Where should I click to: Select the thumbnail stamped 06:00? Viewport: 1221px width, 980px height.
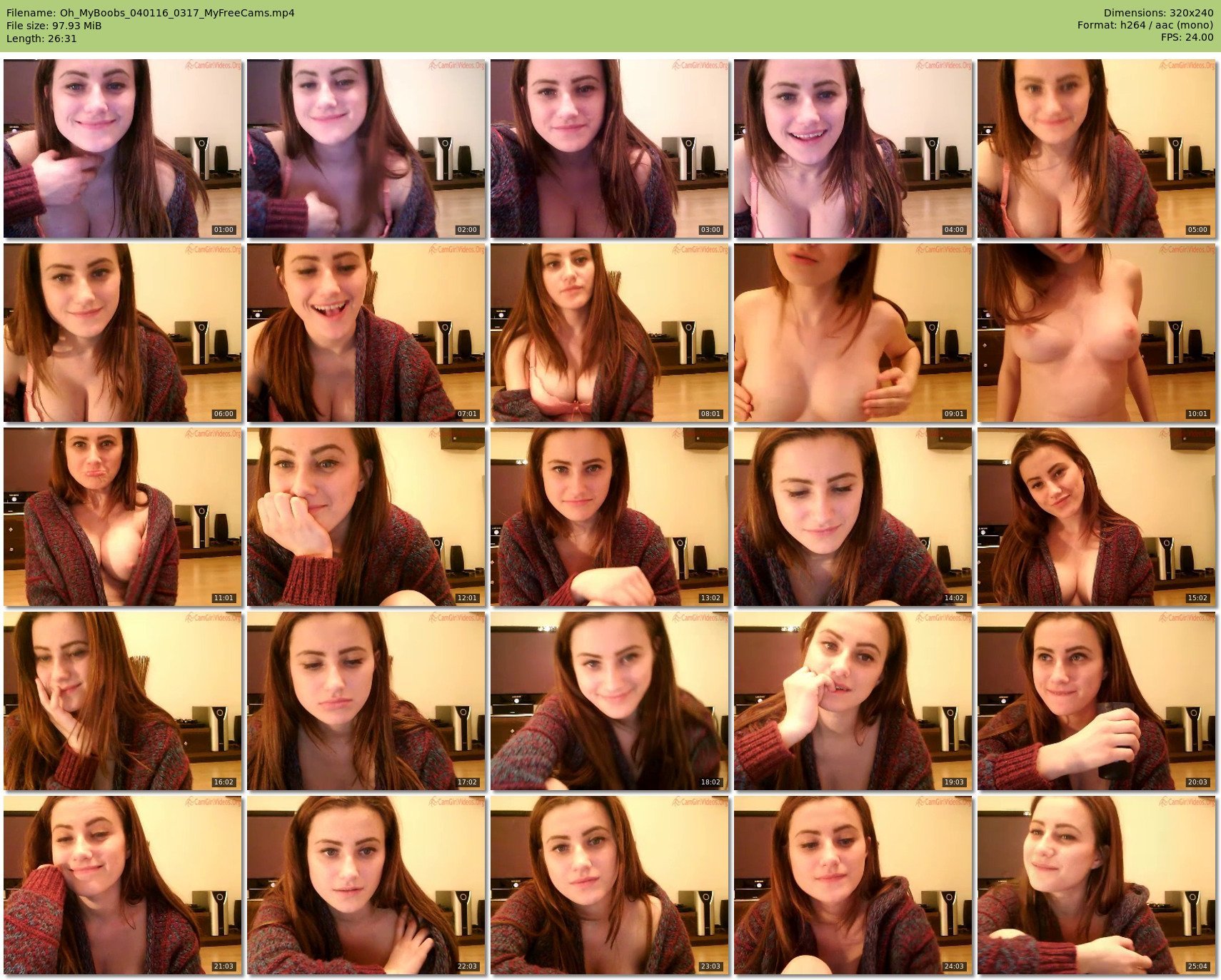pos(123,333)
